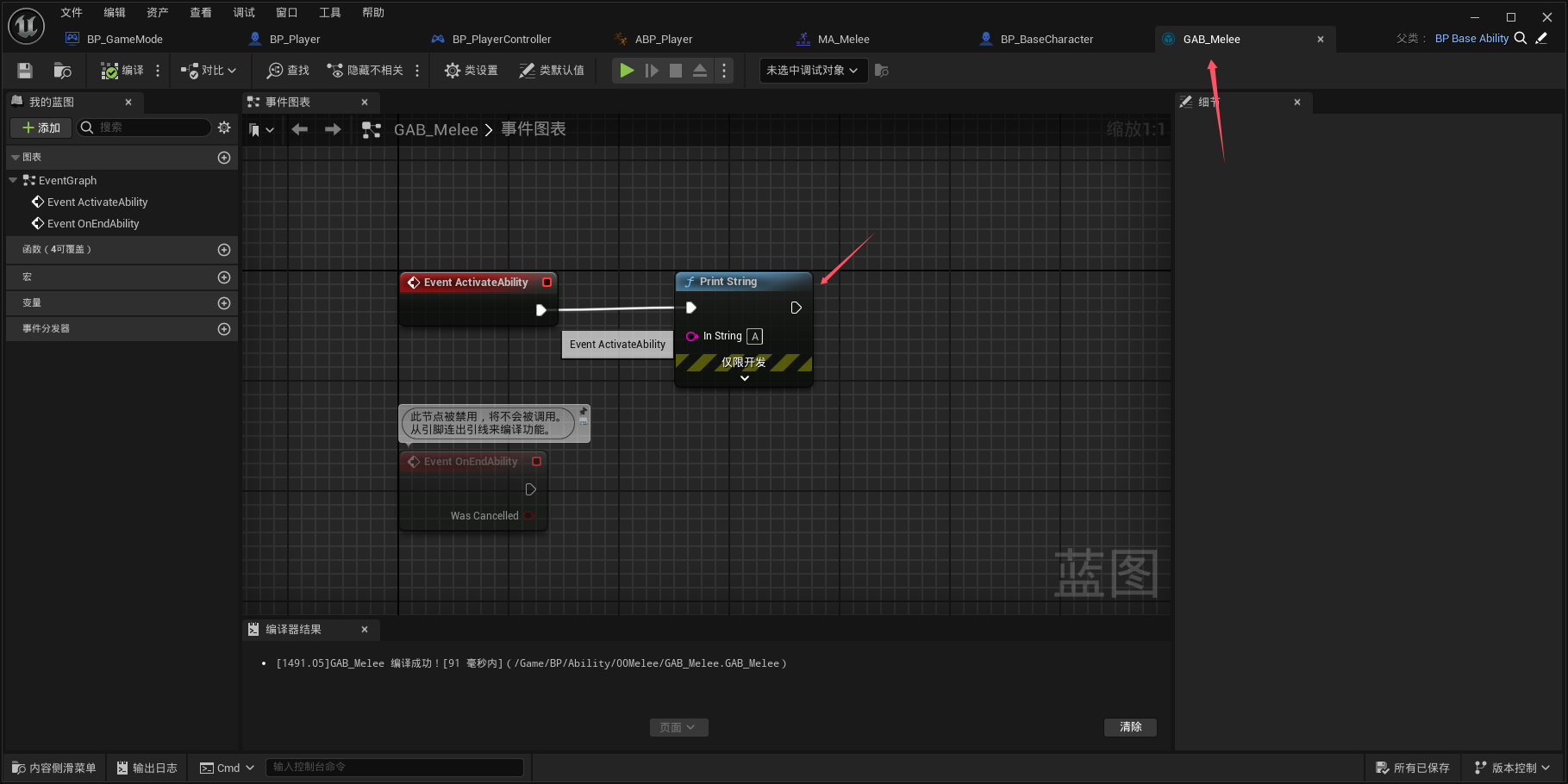The width and height of the screenshot is (1568, 784).
Task: Open the 调试 menu
Action: tap(244, 12)
